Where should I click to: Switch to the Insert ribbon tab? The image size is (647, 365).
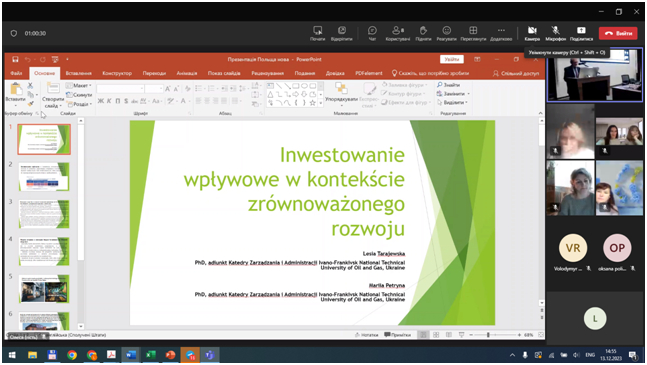click(x=78, y=73)
